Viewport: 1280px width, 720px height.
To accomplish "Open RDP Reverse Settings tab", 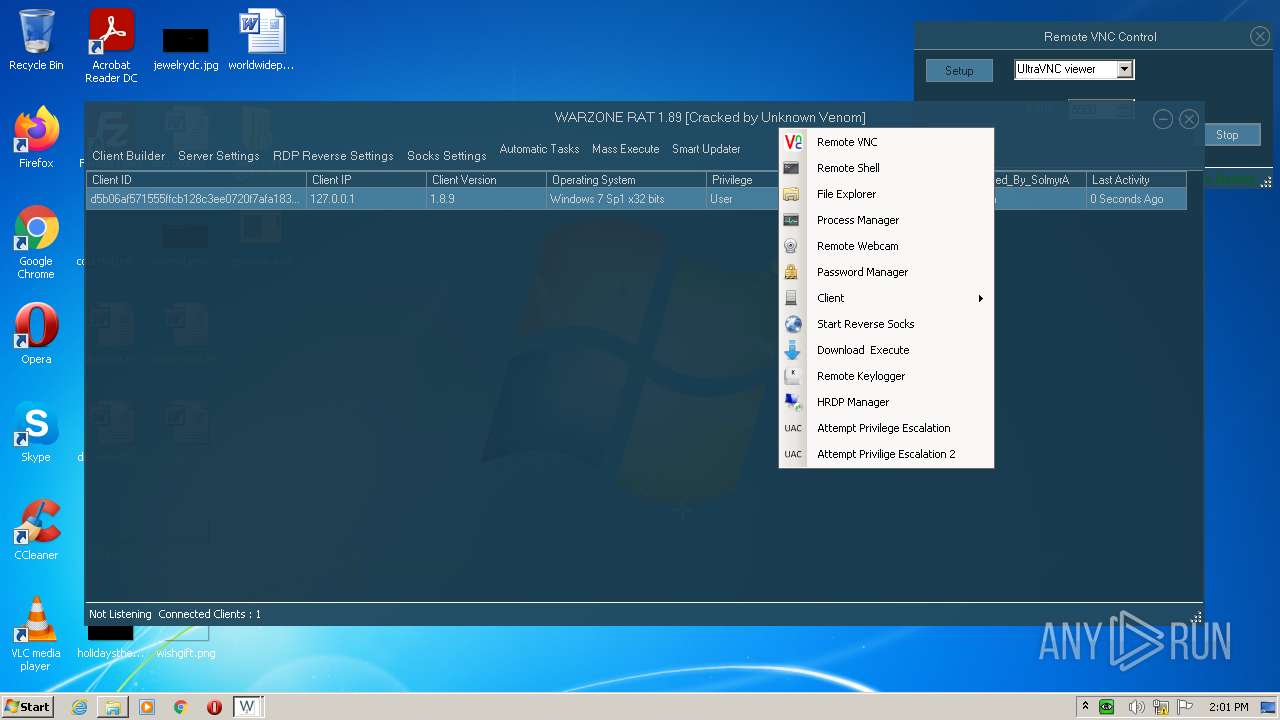I will (333, 156).
